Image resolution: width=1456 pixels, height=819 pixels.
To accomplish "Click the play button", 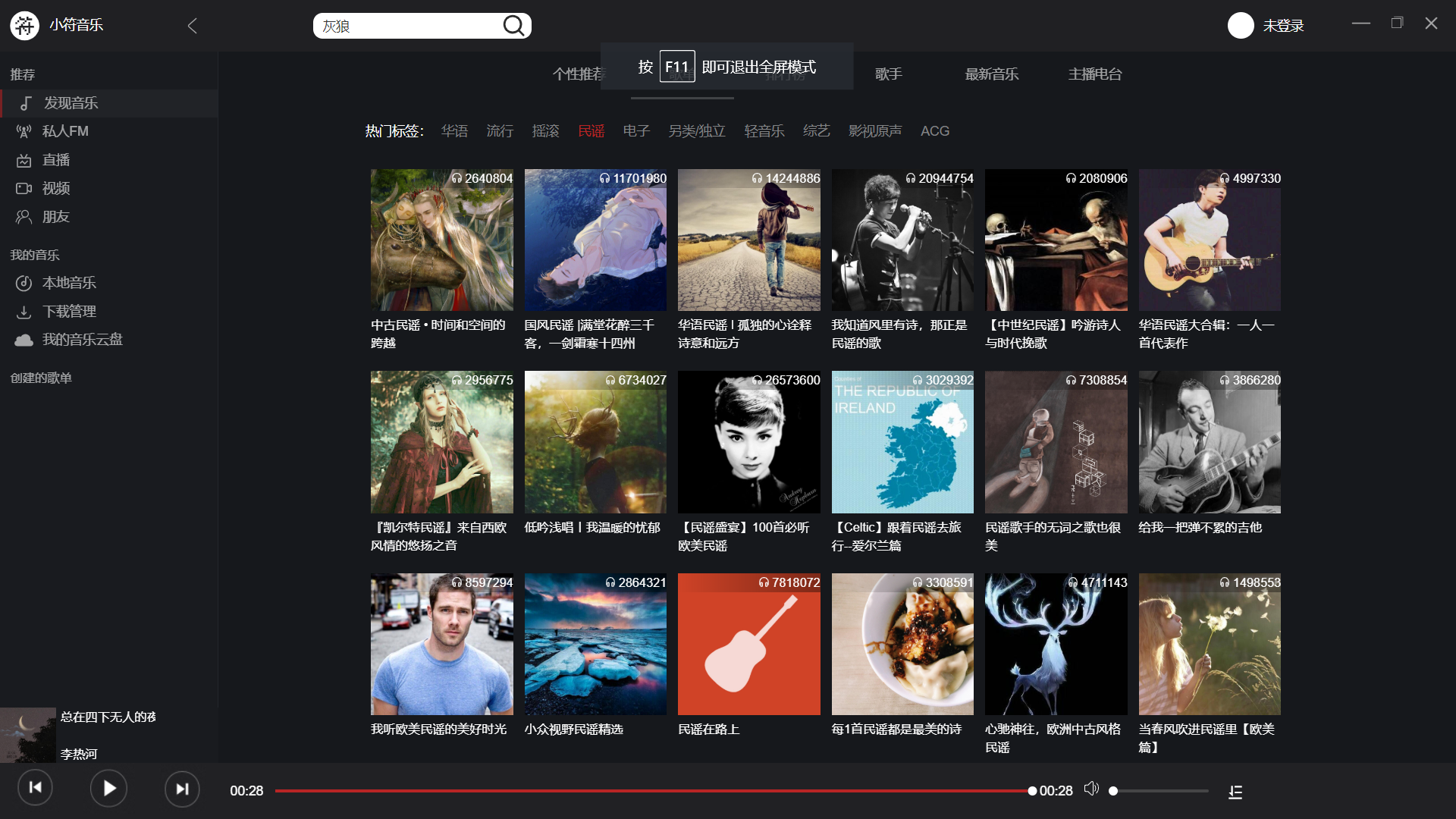I will coord(108,789).
